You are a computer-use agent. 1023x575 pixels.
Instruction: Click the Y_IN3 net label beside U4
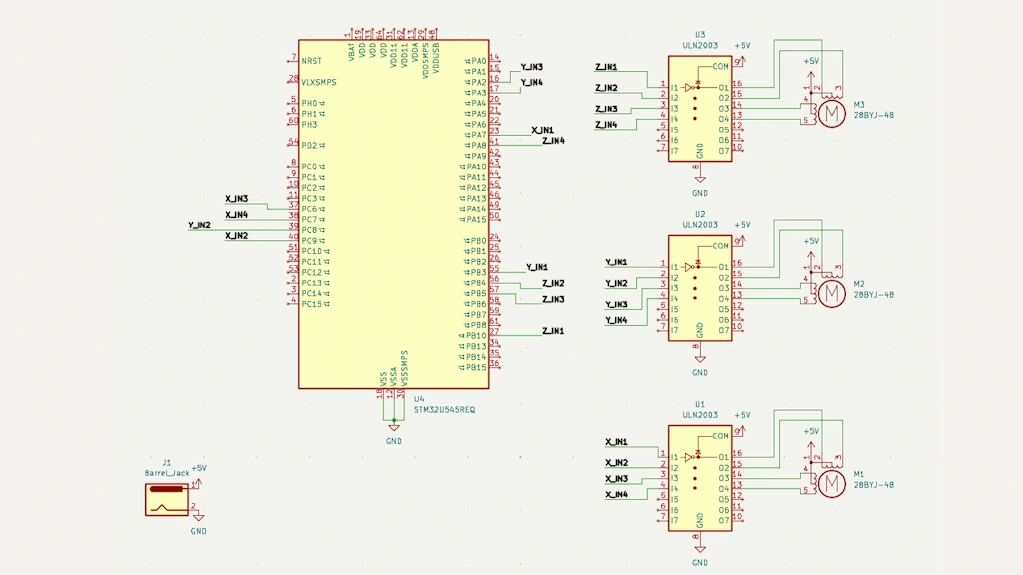[532, 67]
